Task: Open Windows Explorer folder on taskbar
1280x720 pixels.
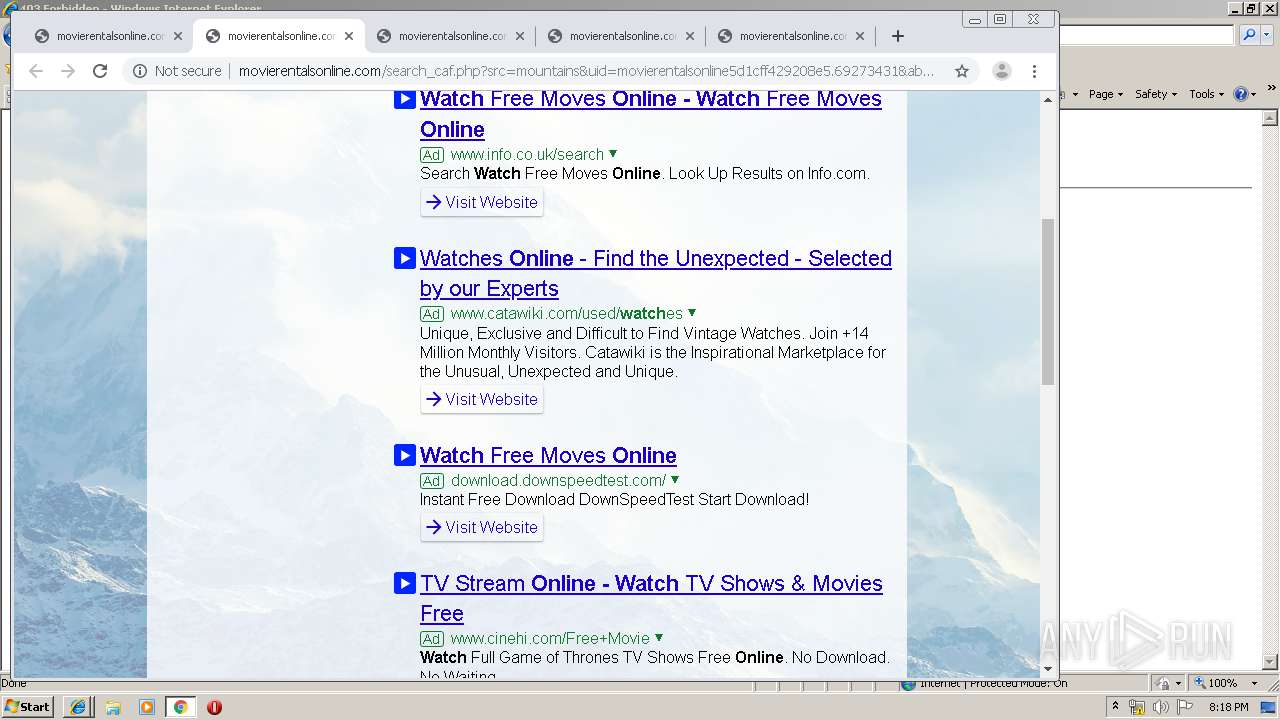Action: click(x=113, y=707)
